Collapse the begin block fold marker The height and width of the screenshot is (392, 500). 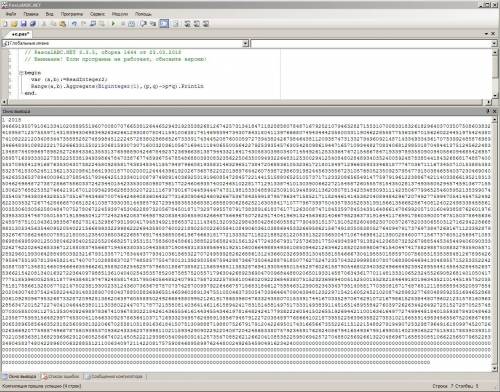(21, 73)
